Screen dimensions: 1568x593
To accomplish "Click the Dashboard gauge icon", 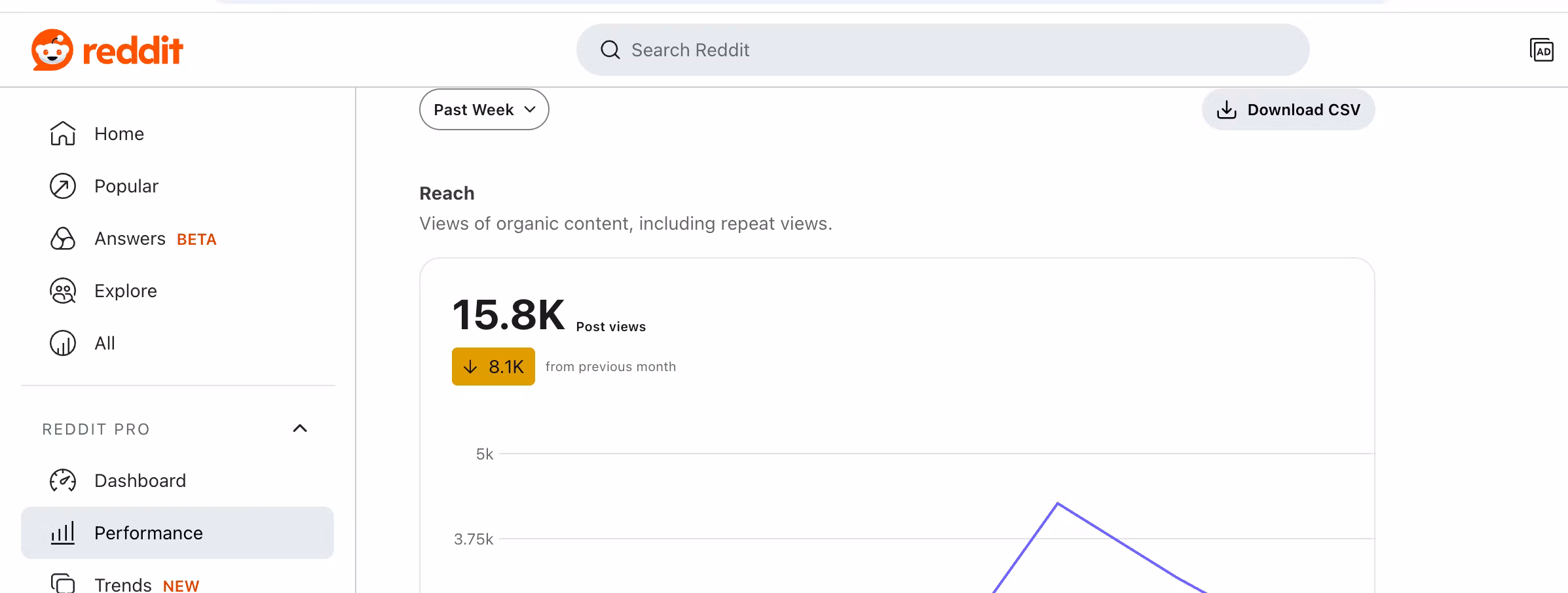I will coord(63,480).
